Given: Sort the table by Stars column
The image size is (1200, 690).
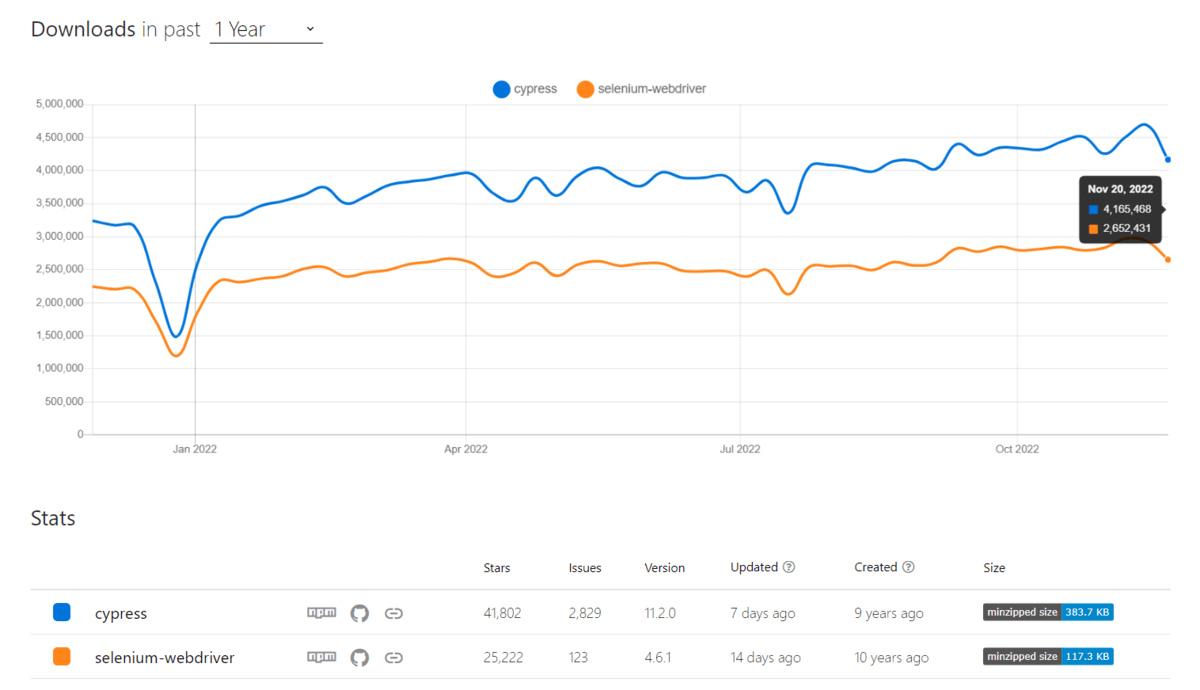Looking at the screenshot, I should coord(496,568).
